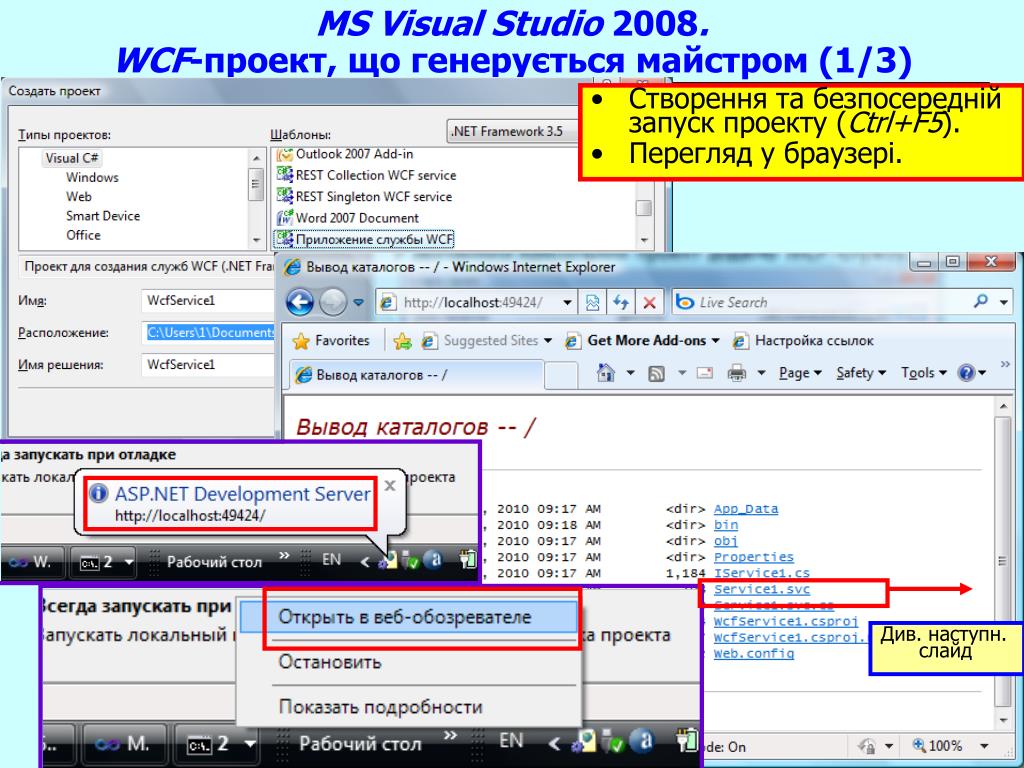The width and height of the screenshot is (1024, 768).
Task: Select Приложение службы WCF template
Action: [364, 240]
